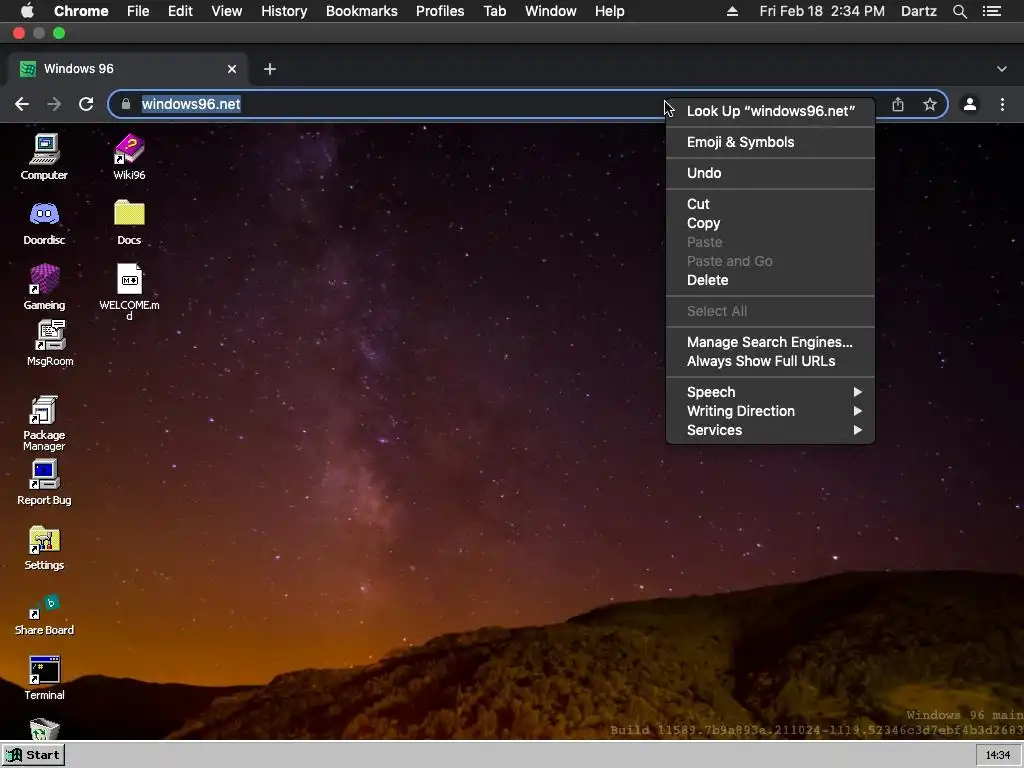This screenshot has height=768, width=1024.
Task: Click the Dartz user name
Action: pyautogui.click(x=918, y=11)
